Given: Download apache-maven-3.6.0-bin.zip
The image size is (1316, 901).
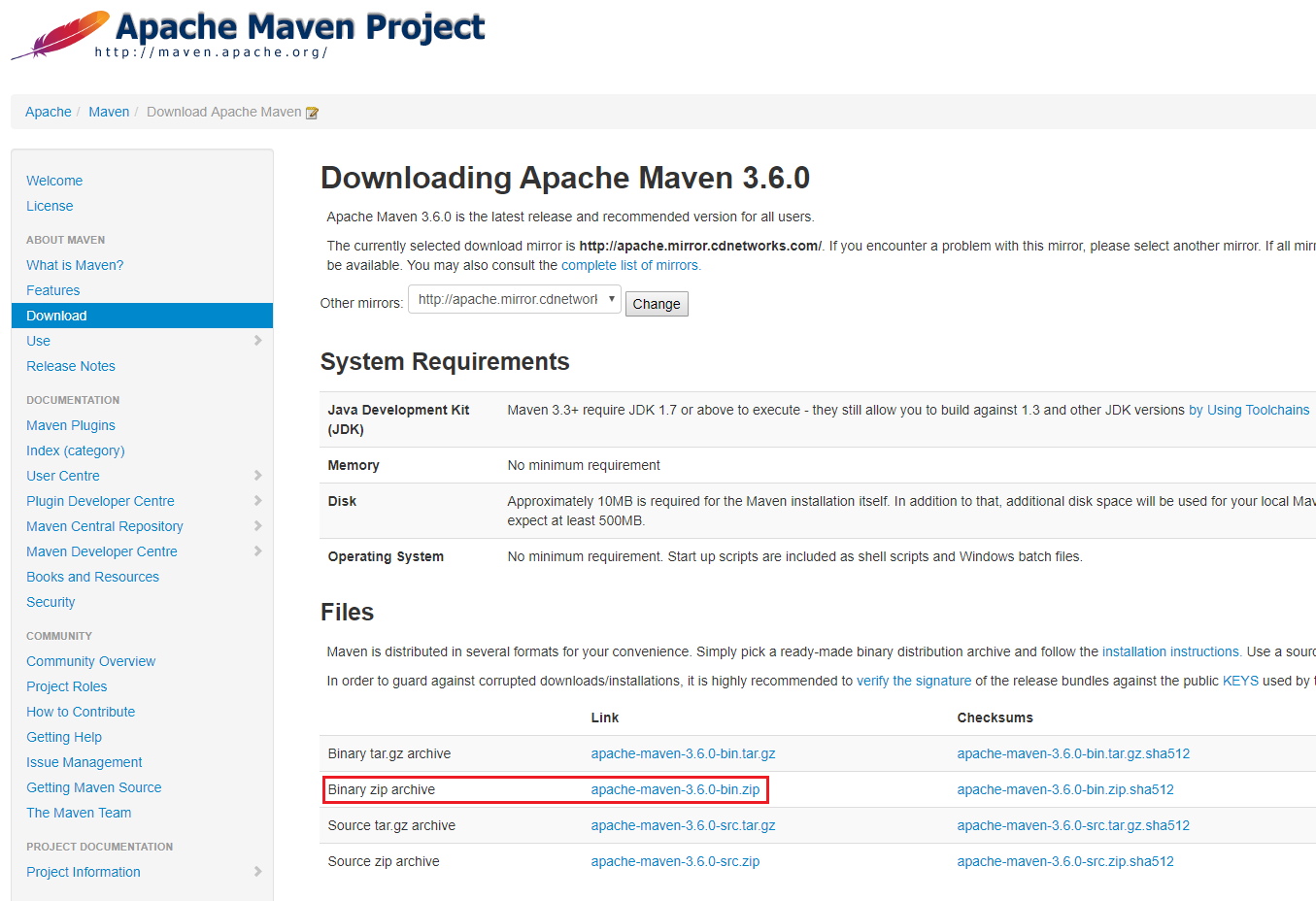Looking at the screenshot, I should coord(675,789).
